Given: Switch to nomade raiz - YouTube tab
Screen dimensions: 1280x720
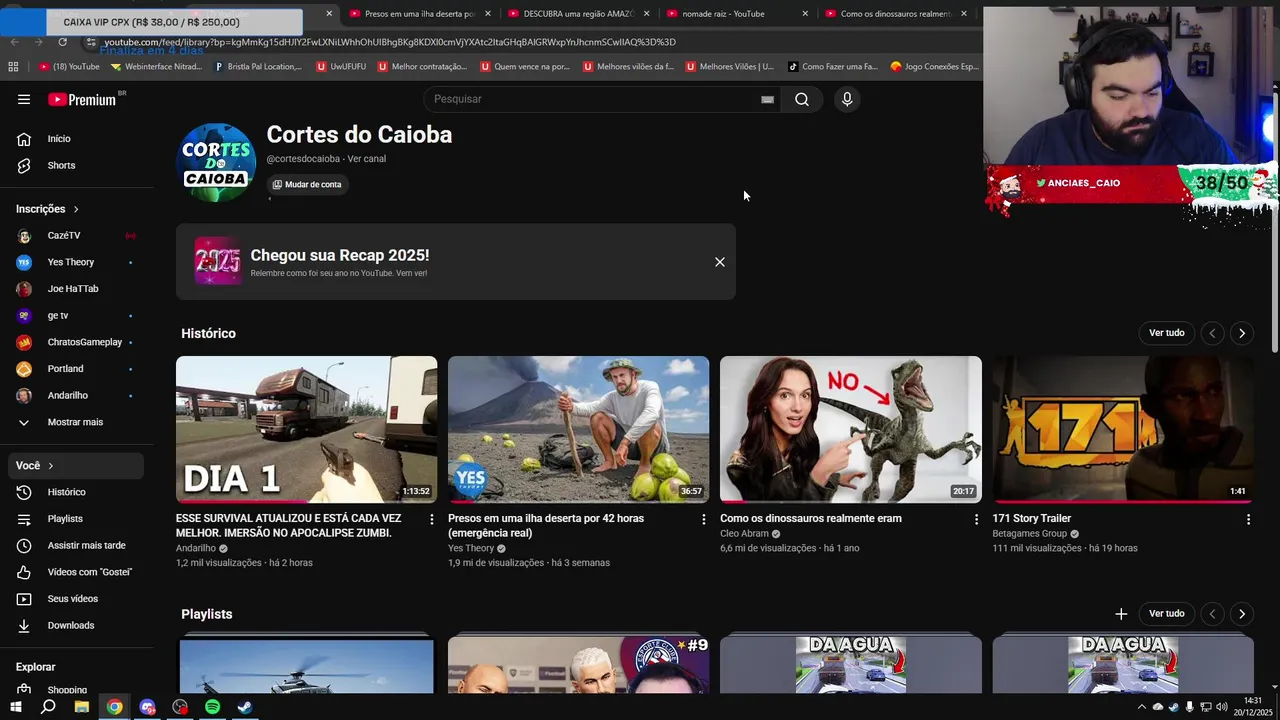Looking at the screenshot, I should (x=737, y=14).
